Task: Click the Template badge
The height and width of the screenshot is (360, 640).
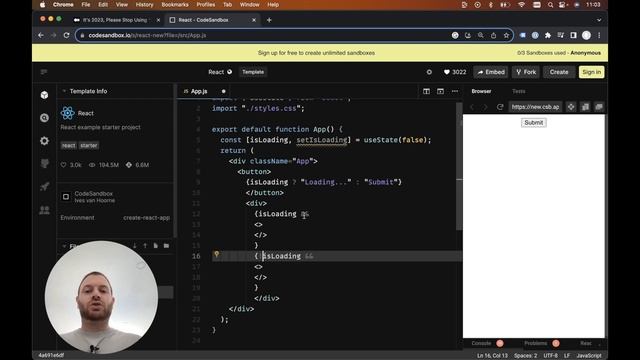Action: click(253, 72)
